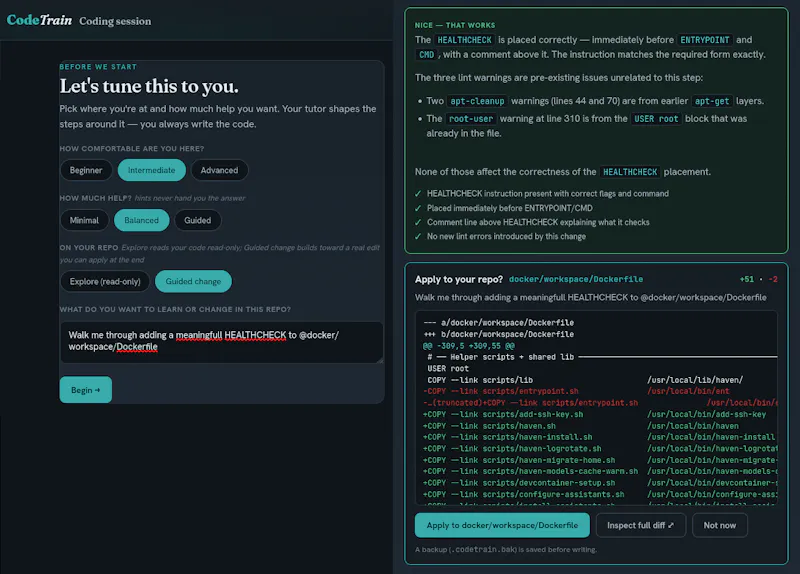Click checkmark beside 'HEALTHCHECK instruction present'

(418, 194)
